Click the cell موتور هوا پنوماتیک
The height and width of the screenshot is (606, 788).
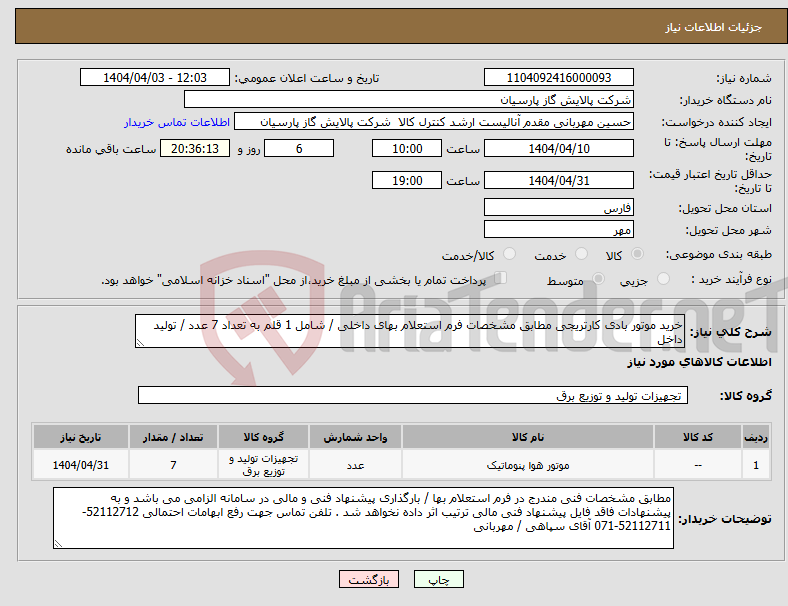click(528, 465)
